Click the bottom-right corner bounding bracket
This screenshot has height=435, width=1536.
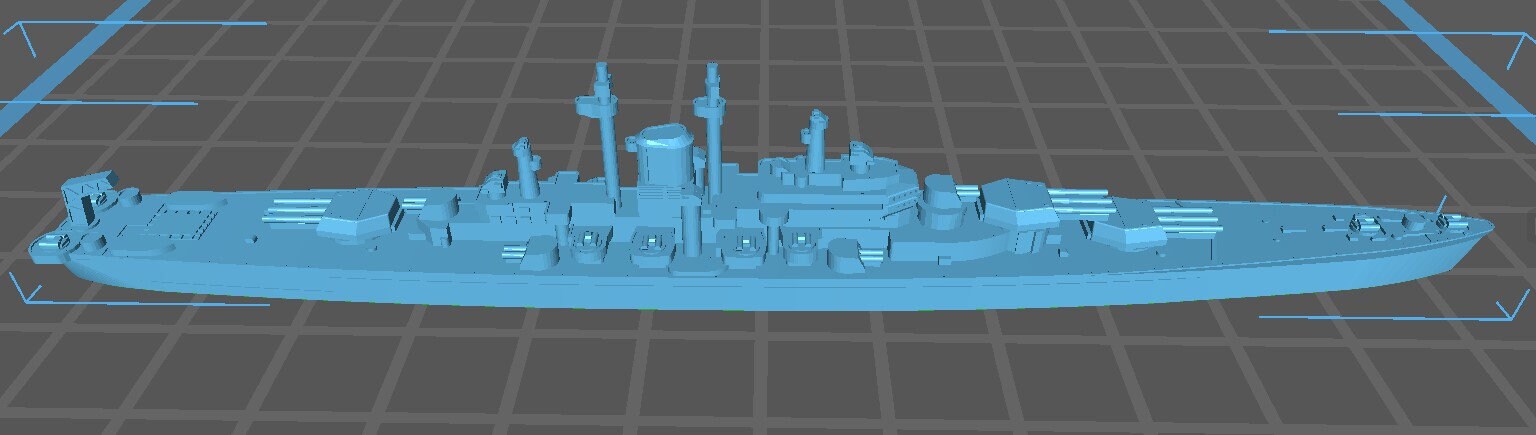[1505, 310]
